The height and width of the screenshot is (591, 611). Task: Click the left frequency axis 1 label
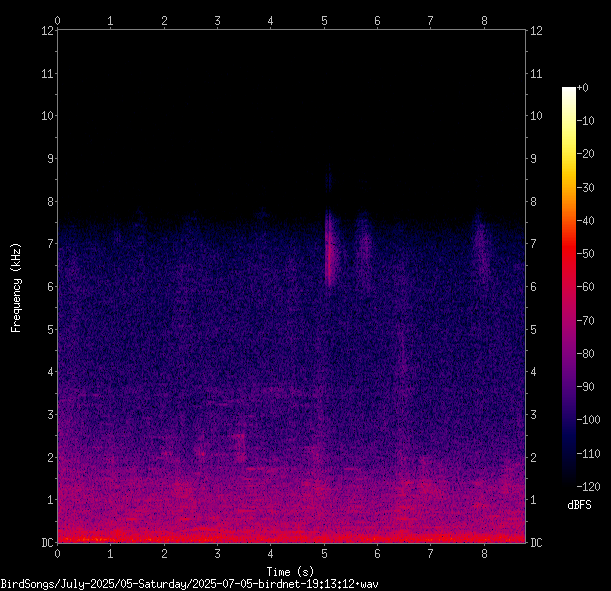[51, 500]
